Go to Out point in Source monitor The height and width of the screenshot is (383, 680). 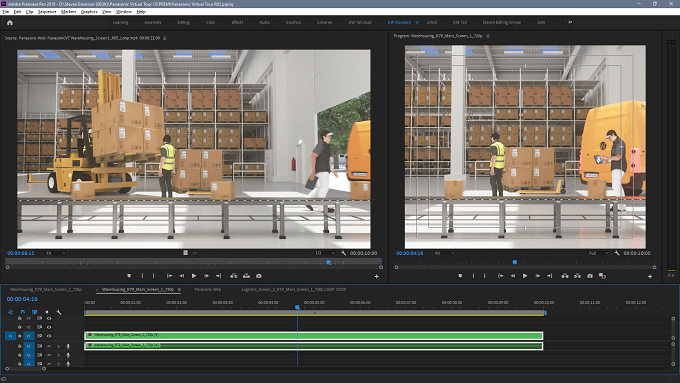(219, 276)
